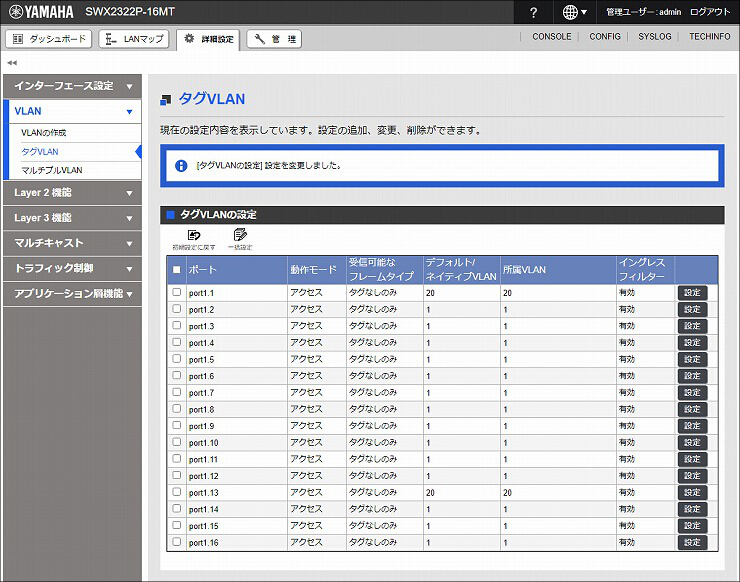Open the SYSLOG link
This screenshot has width=740, height=582.
(x=655, y=36)
